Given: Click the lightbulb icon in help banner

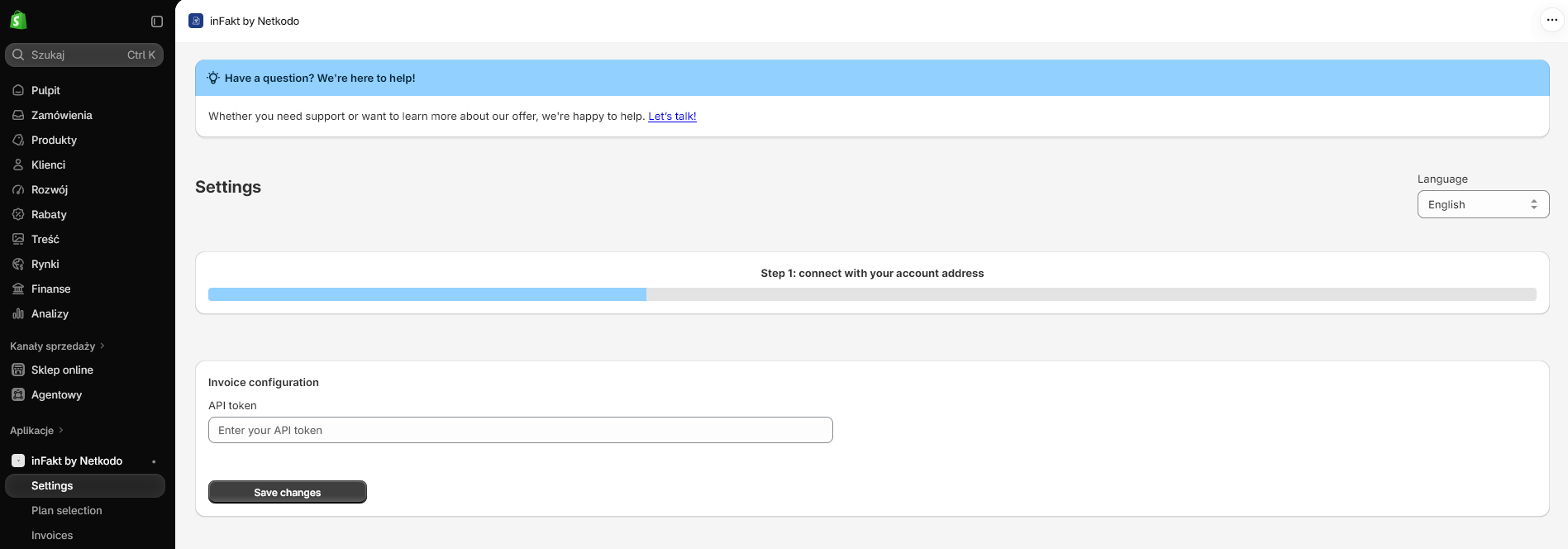Looking at the screenshot, I should pos(213,78).
